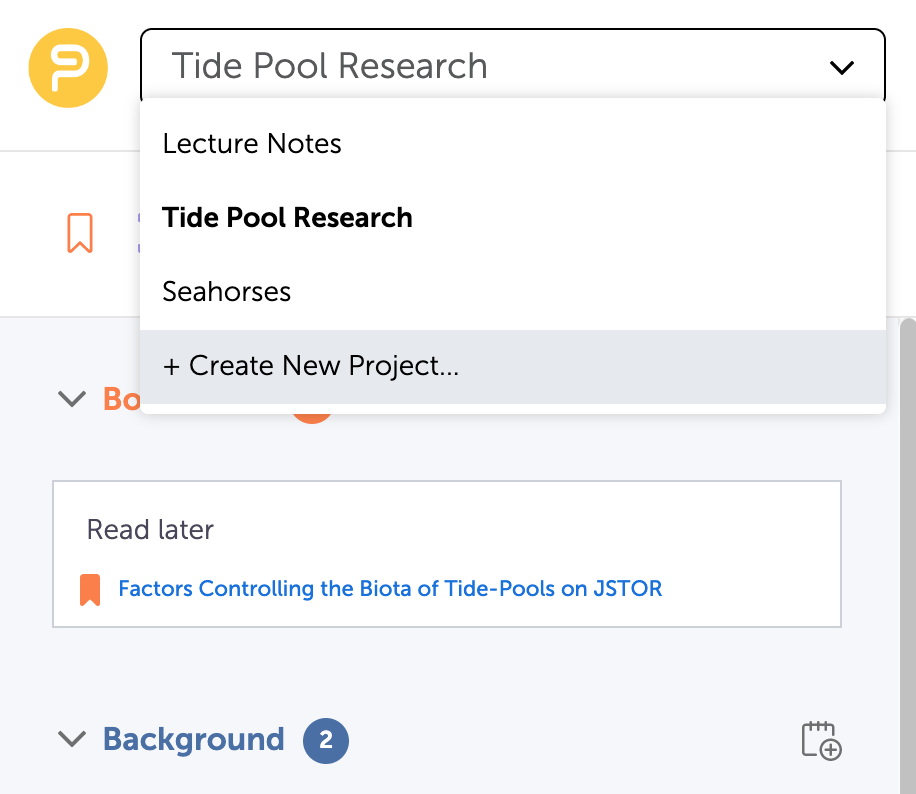The image size is (916, 794).
Task: Click the yellow P logo icon
Action: coord(68,68)
